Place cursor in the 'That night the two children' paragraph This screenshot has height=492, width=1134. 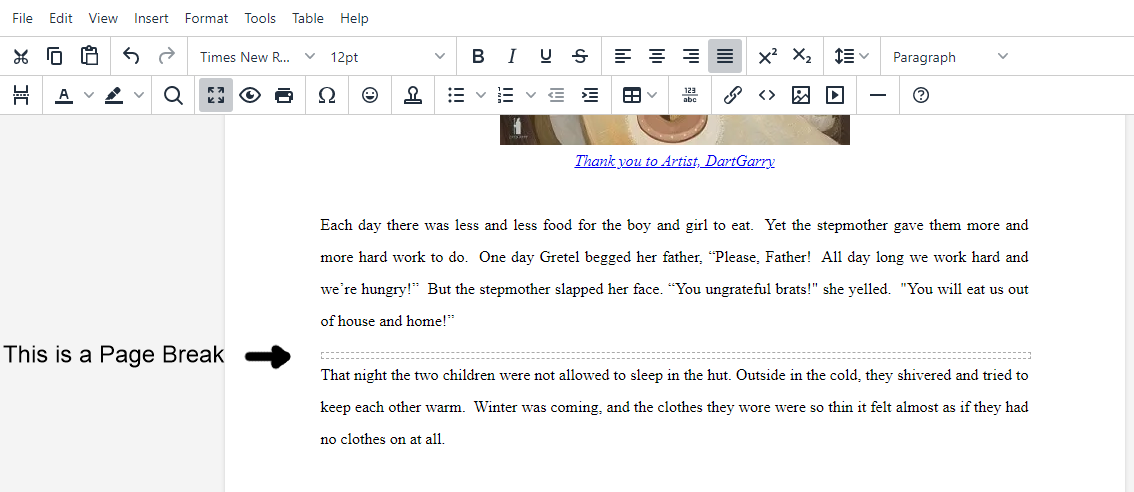coord(674,407)
